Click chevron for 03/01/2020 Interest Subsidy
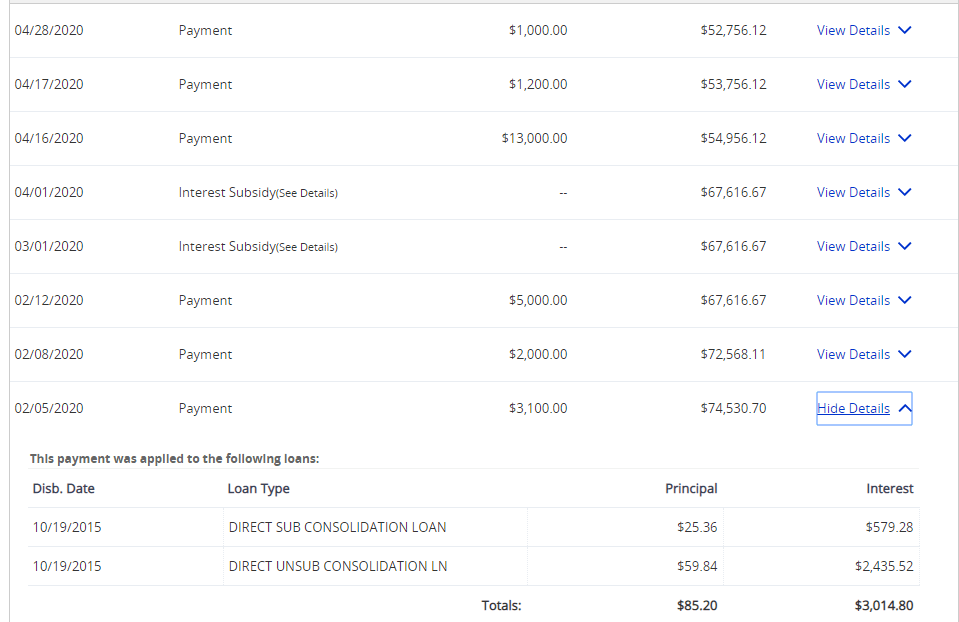 pos(905,247)
